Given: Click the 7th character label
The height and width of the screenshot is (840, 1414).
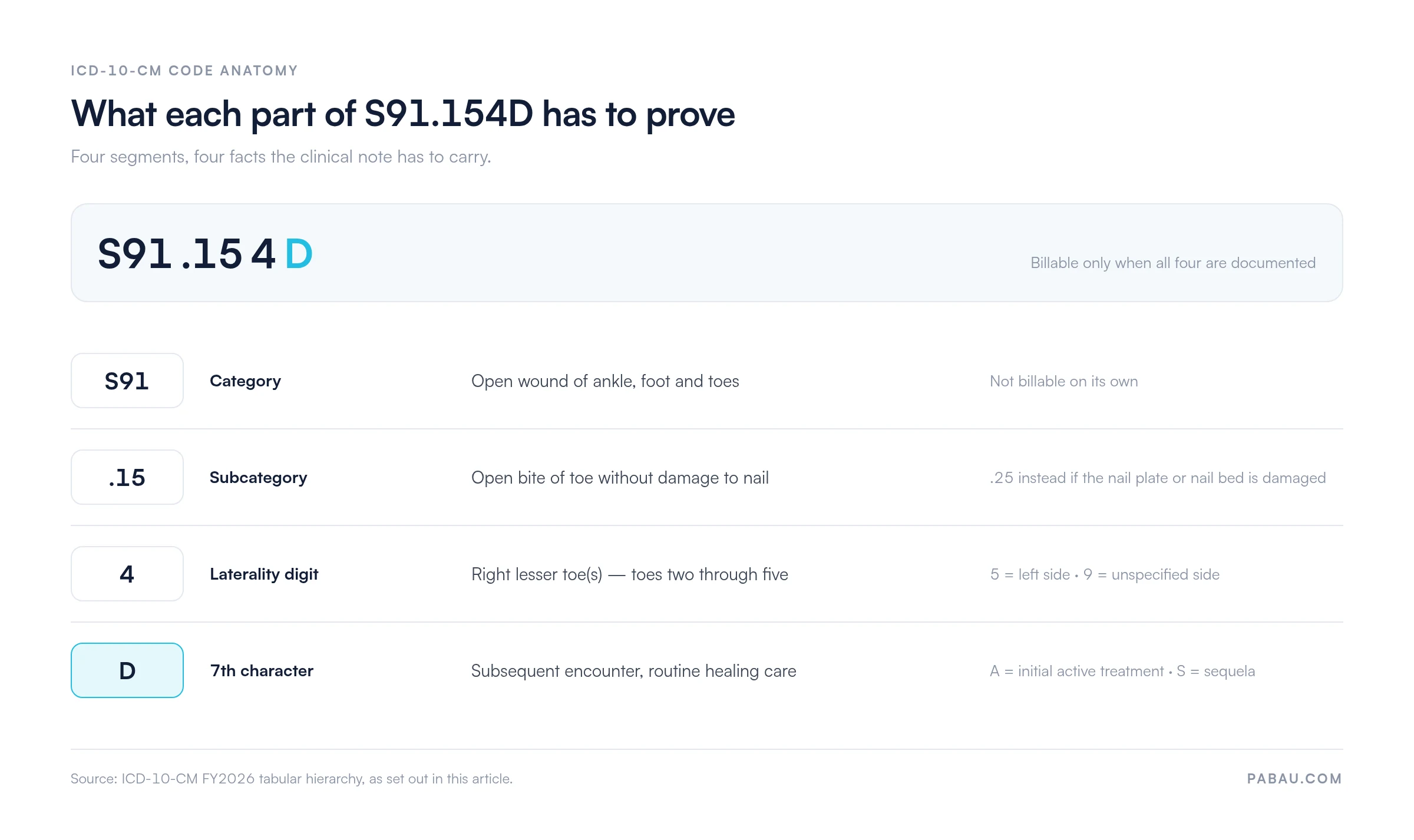Looking at the screenshot, I should pos(262,671).
